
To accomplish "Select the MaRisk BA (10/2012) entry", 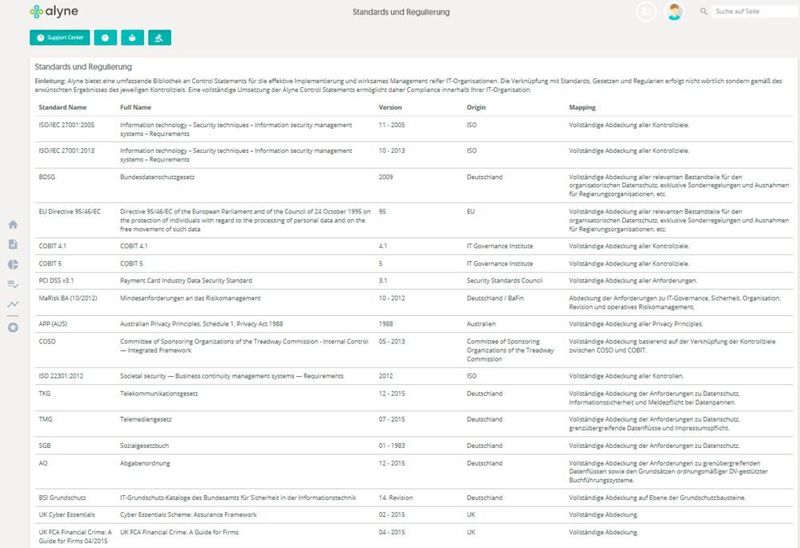I will [68, 298].
